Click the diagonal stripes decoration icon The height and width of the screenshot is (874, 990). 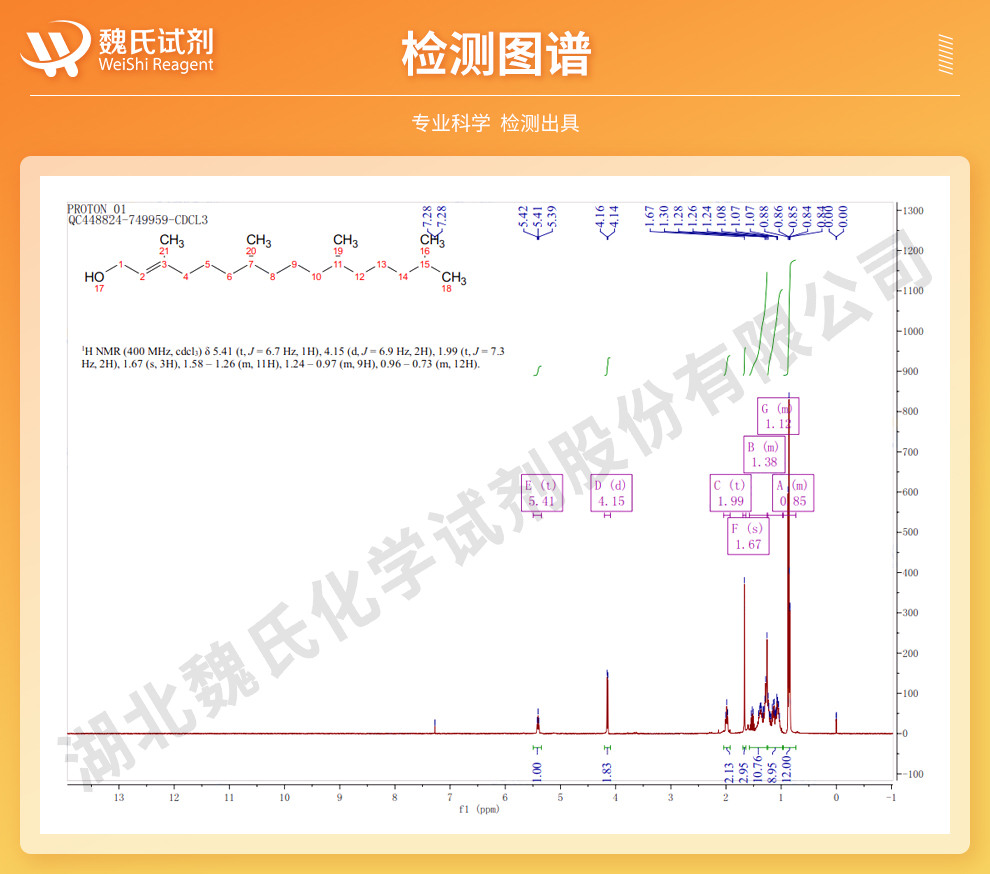945,54
